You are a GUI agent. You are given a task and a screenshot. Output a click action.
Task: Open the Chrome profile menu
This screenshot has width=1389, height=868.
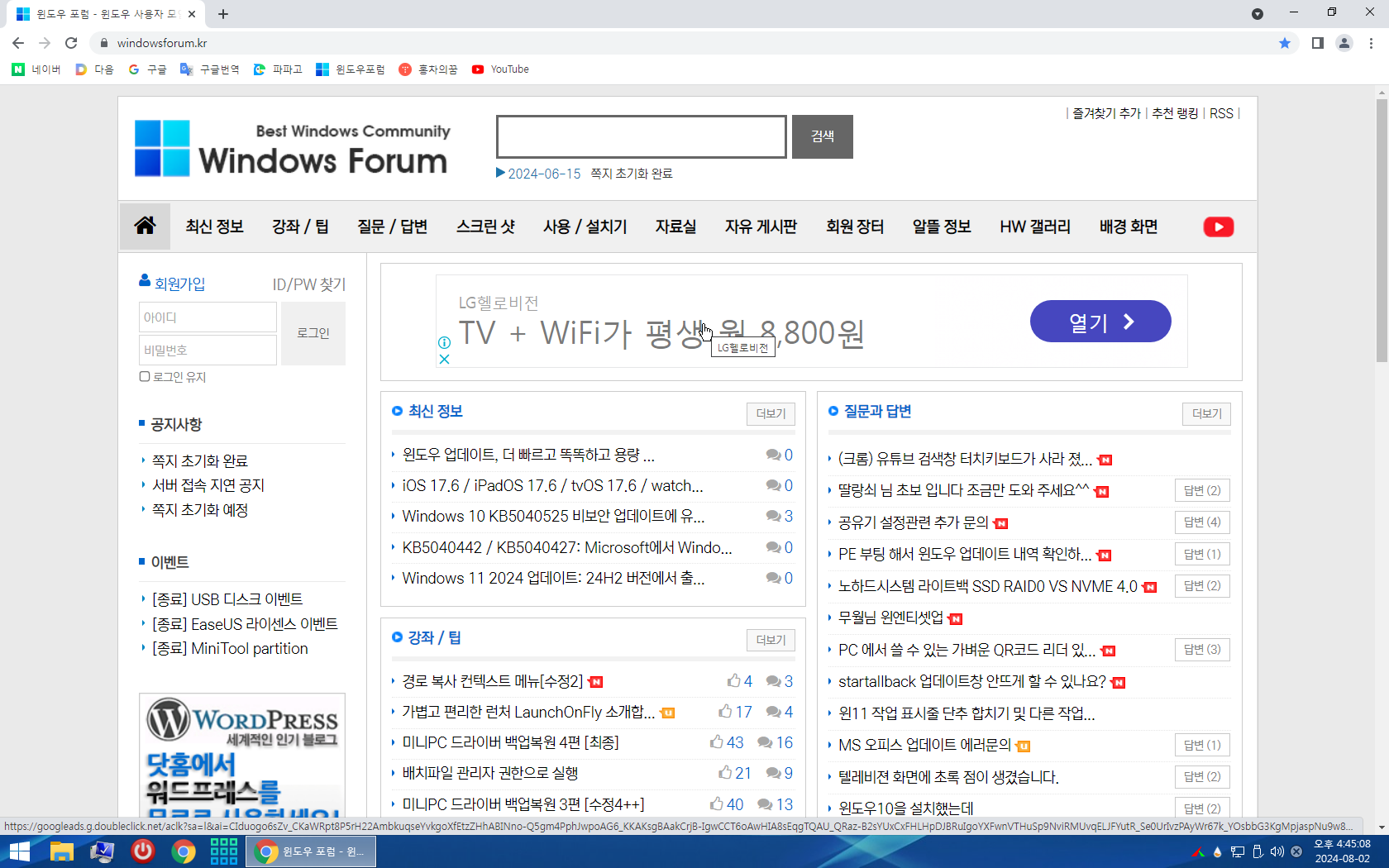[x=1344, y=43]
